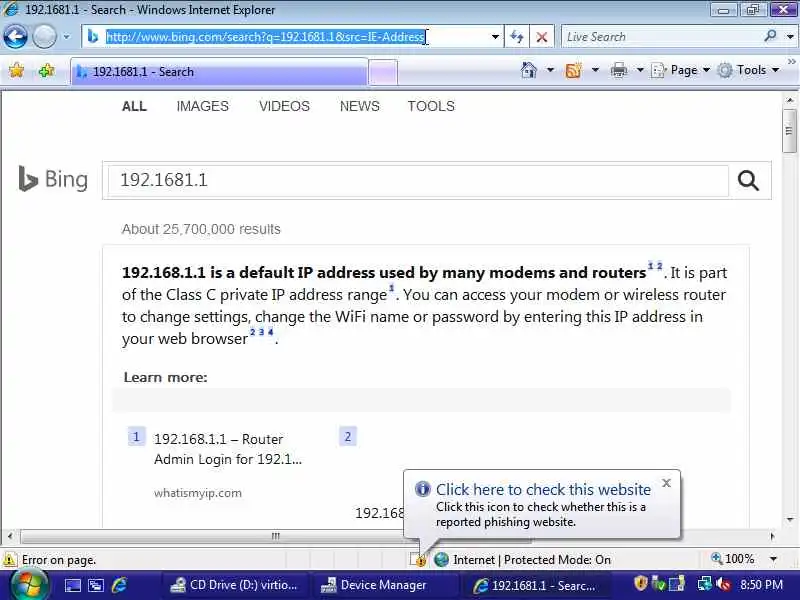Click the vertical scrollbar up arrow
This screenshot has height=600, width=800.
(x=789, y=100)
